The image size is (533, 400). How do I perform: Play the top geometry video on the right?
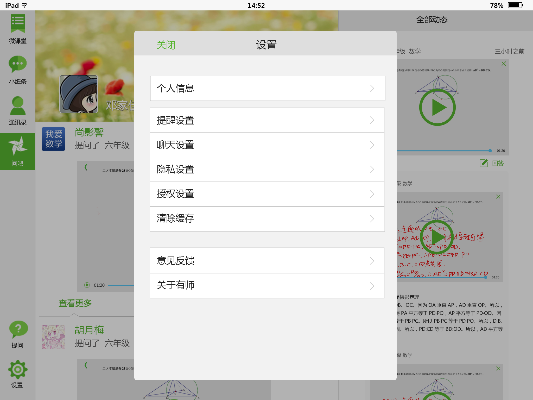437,107
